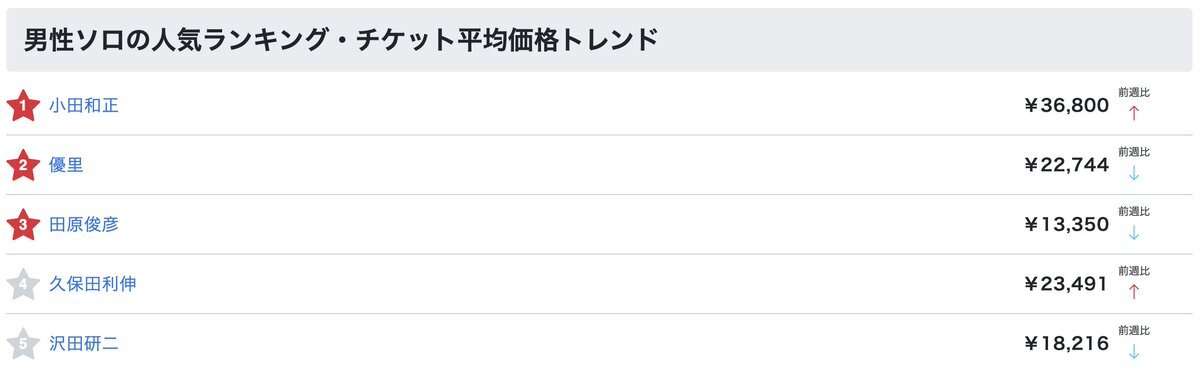Click the ¥22,744 average price
Viewport: 1200px width, 371px height.
click(1066, 165)
